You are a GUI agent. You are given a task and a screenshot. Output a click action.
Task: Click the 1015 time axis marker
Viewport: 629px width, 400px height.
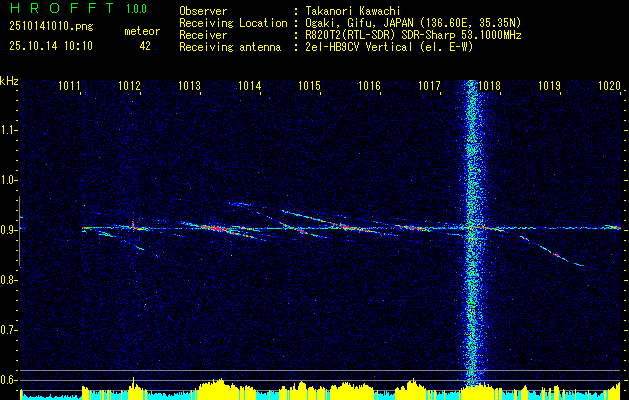[310, 85]
